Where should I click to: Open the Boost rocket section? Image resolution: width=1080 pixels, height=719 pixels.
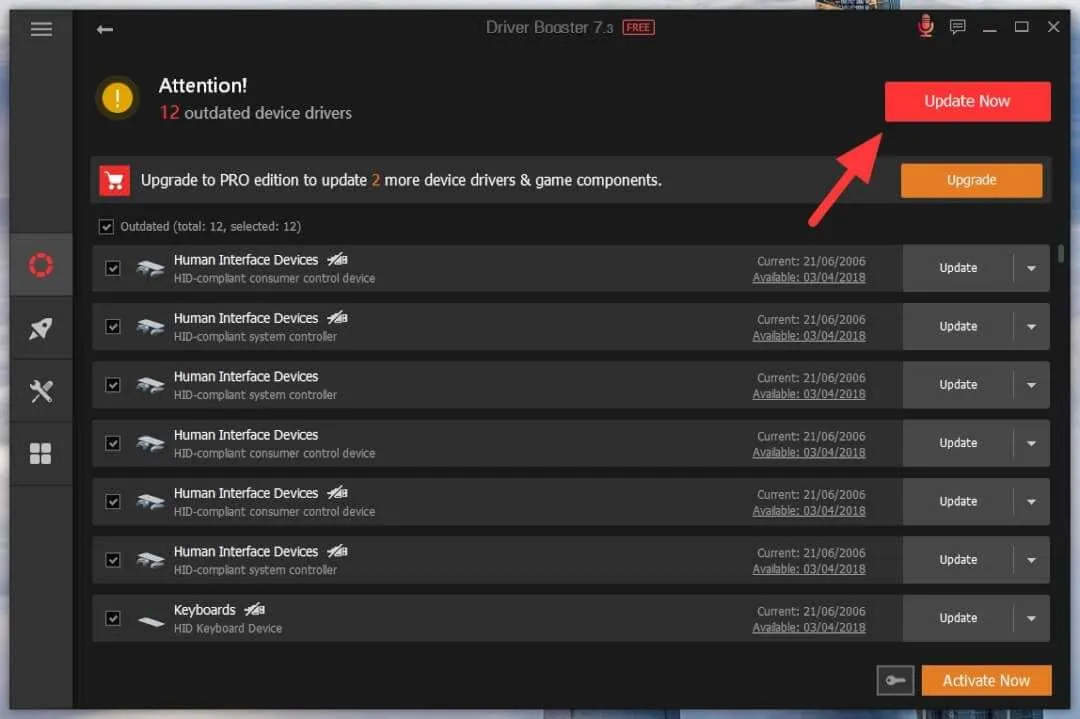[41, 328]
